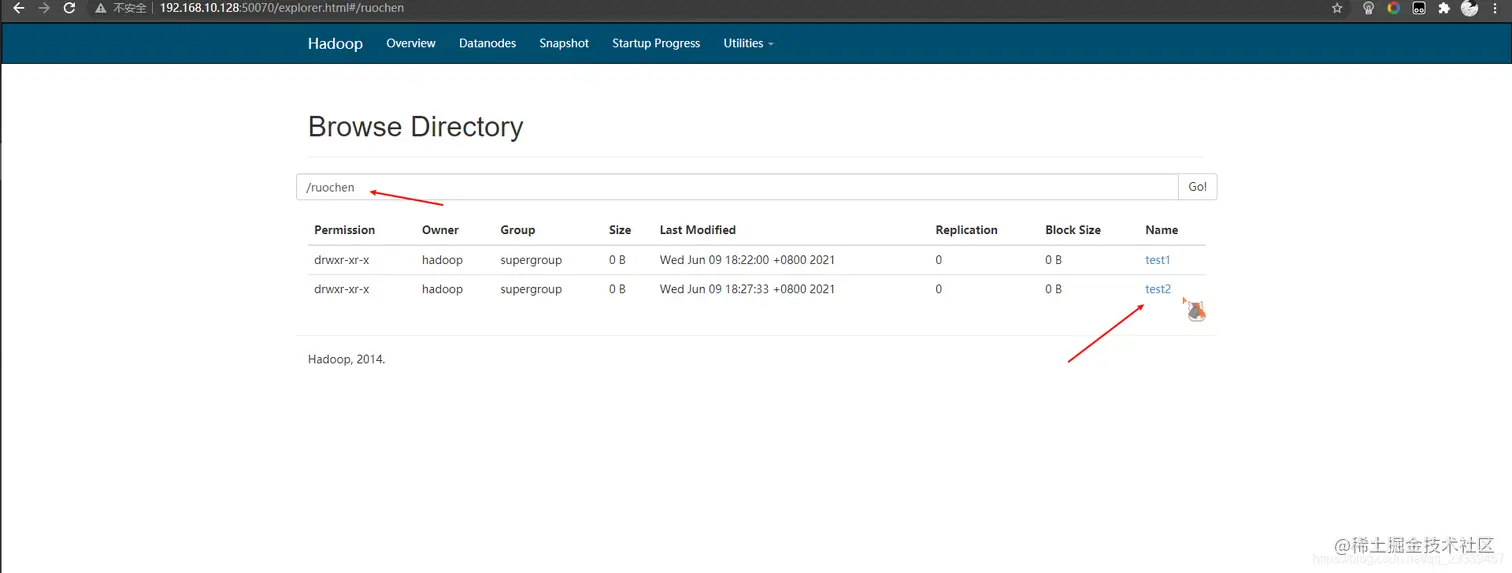
Task: Click the test2 row's supergroup cell
Action: 531,289
